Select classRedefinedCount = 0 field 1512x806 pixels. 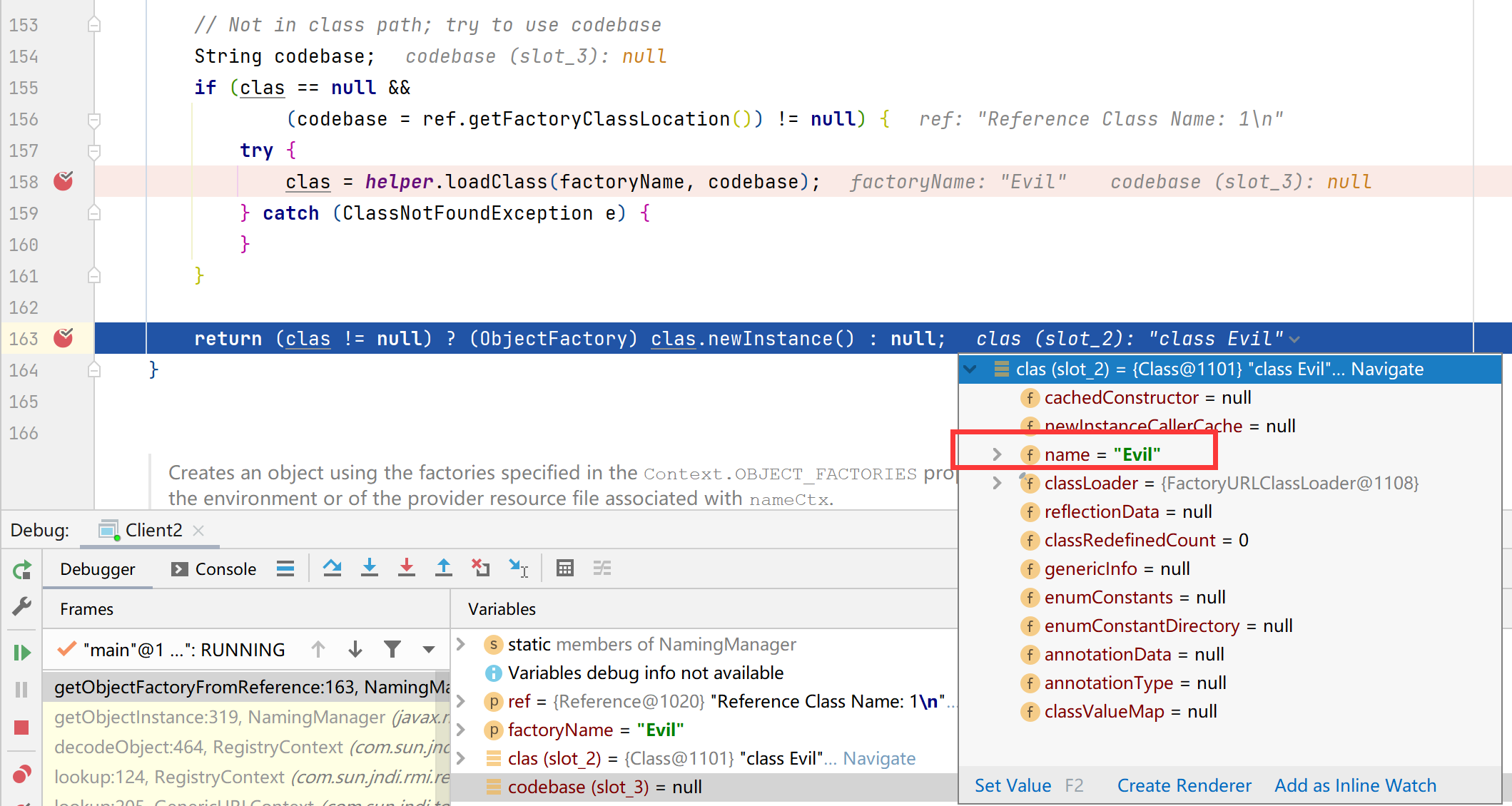1230,540
